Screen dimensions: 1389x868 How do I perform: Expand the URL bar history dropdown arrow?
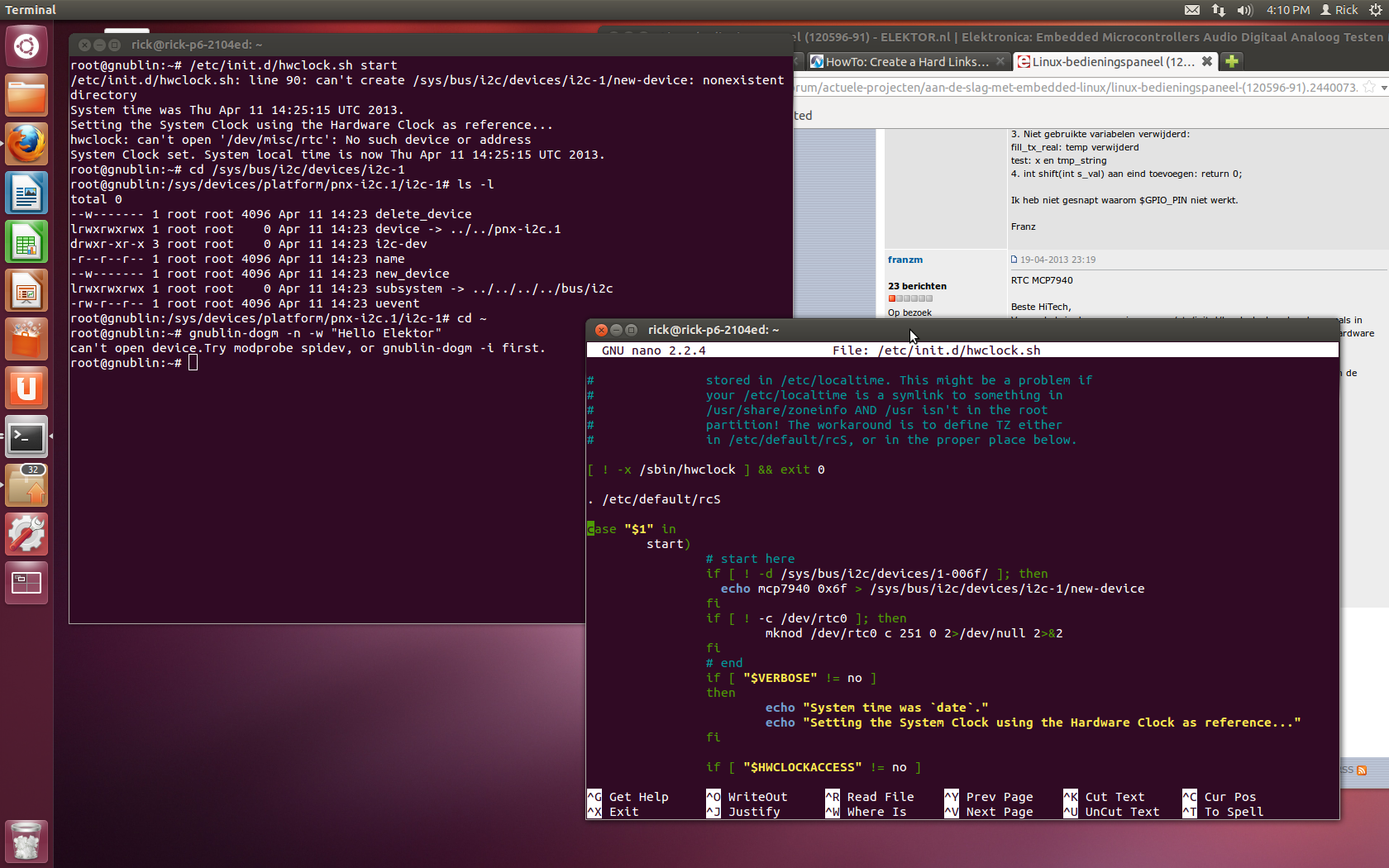pyautogui.click(x=1383, y=88)
